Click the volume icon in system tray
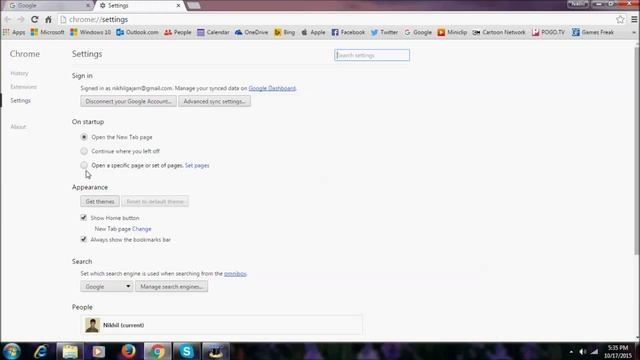This screenshot has width=640, height=360. point(582,351)
